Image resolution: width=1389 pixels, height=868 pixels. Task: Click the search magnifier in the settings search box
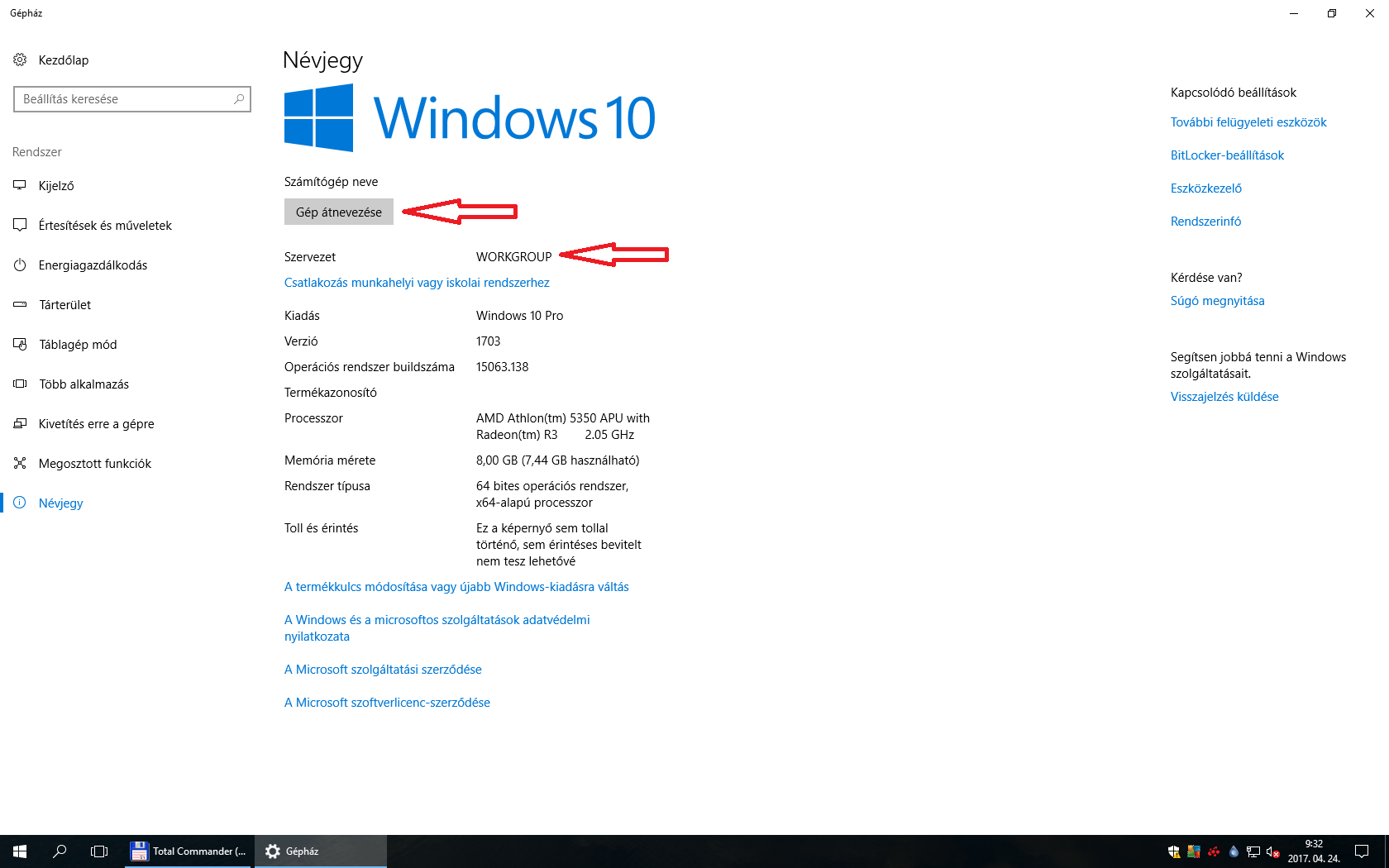pyautogui.click(x=239, y=99)
